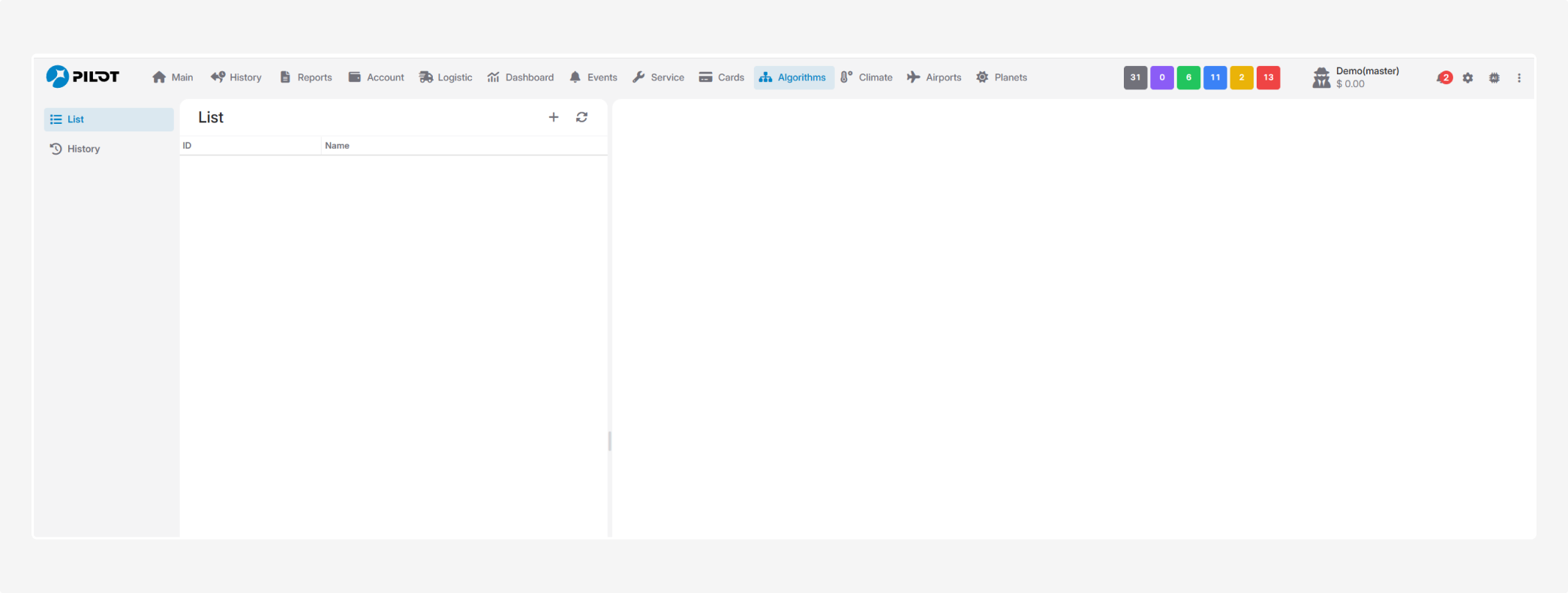Screen dimensions: 1568x593
Task: Open the notifications bell with badge 2
Action: 1443,78
